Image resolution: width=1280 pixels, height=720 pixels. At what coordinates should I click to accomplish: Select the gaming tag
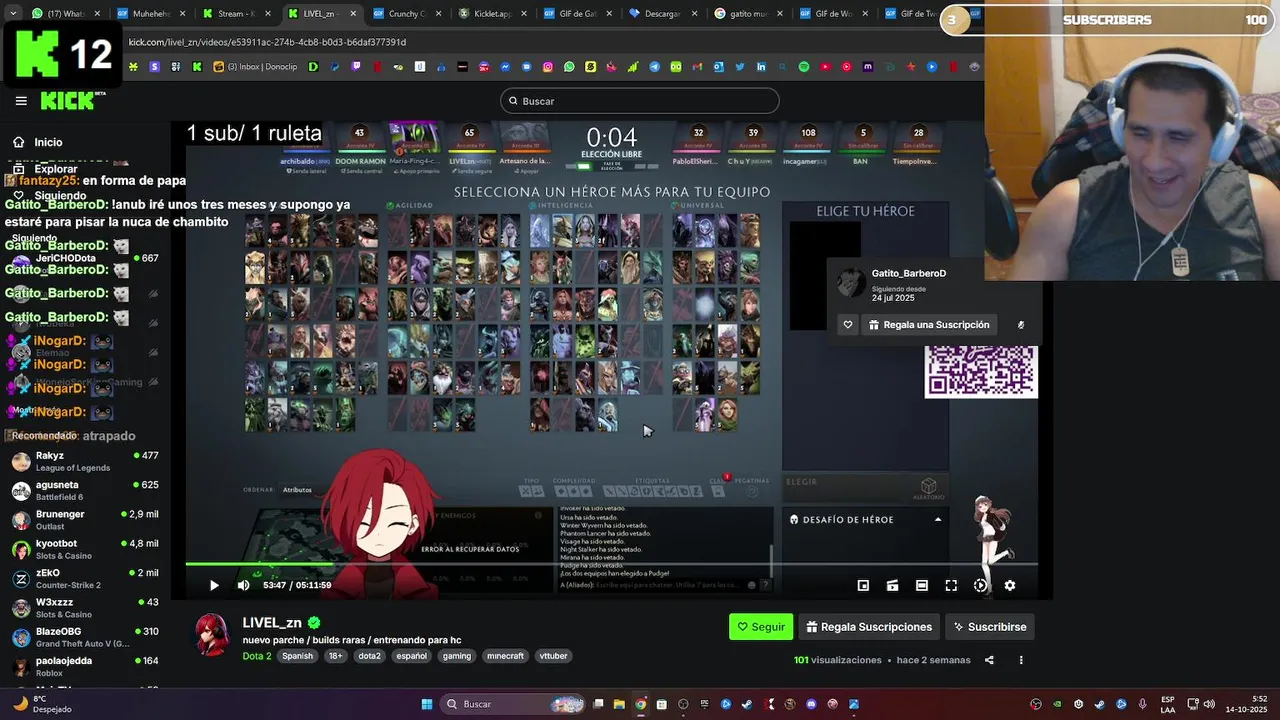[x=457, y=656]
